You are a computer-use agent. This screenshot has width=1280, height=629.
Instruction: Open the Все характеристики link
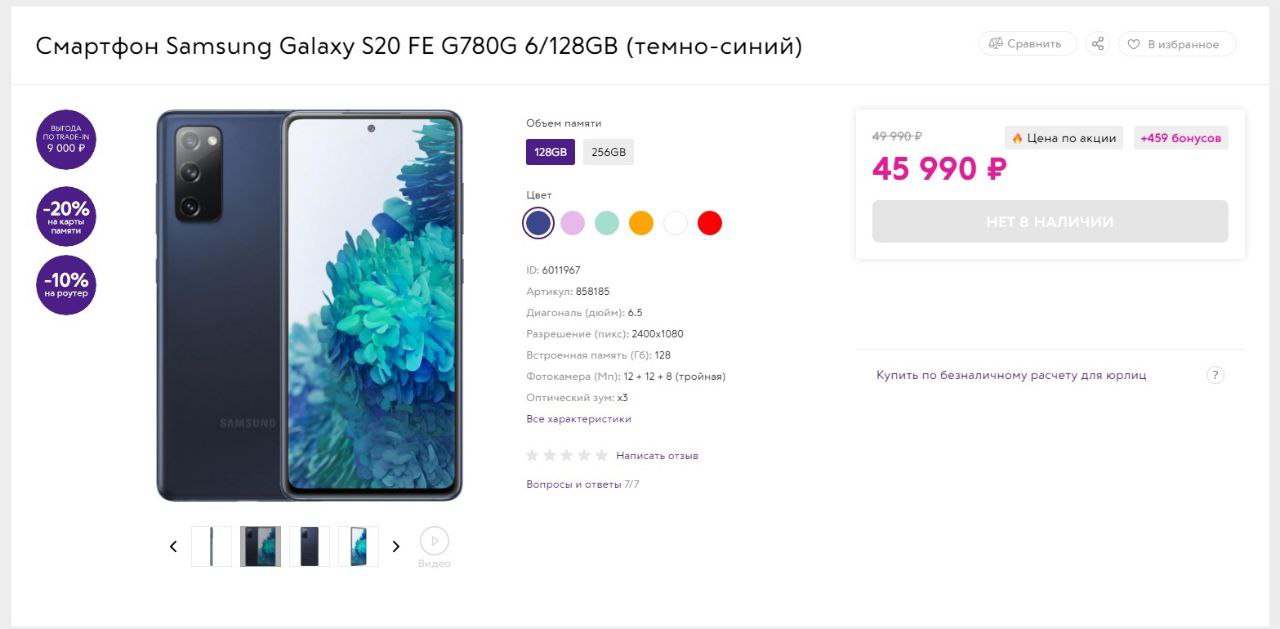pyautogui.click(x=579, y=419)
